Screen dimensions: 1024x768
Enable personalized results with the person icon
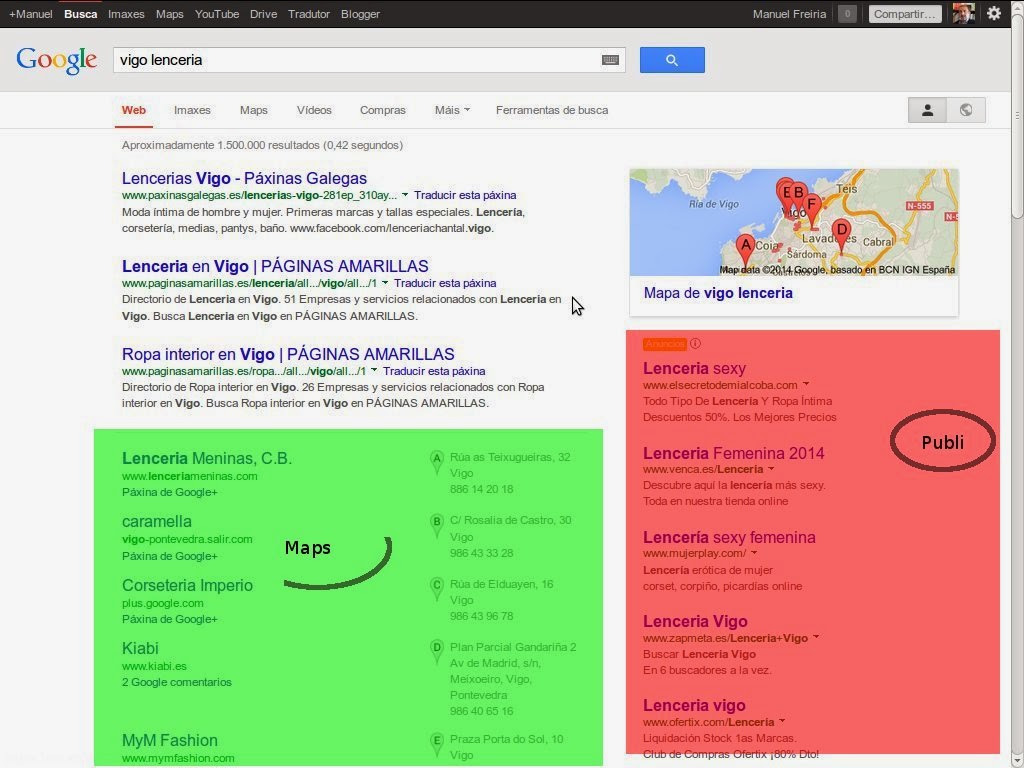pyautogui.click(x=926, y=109)
